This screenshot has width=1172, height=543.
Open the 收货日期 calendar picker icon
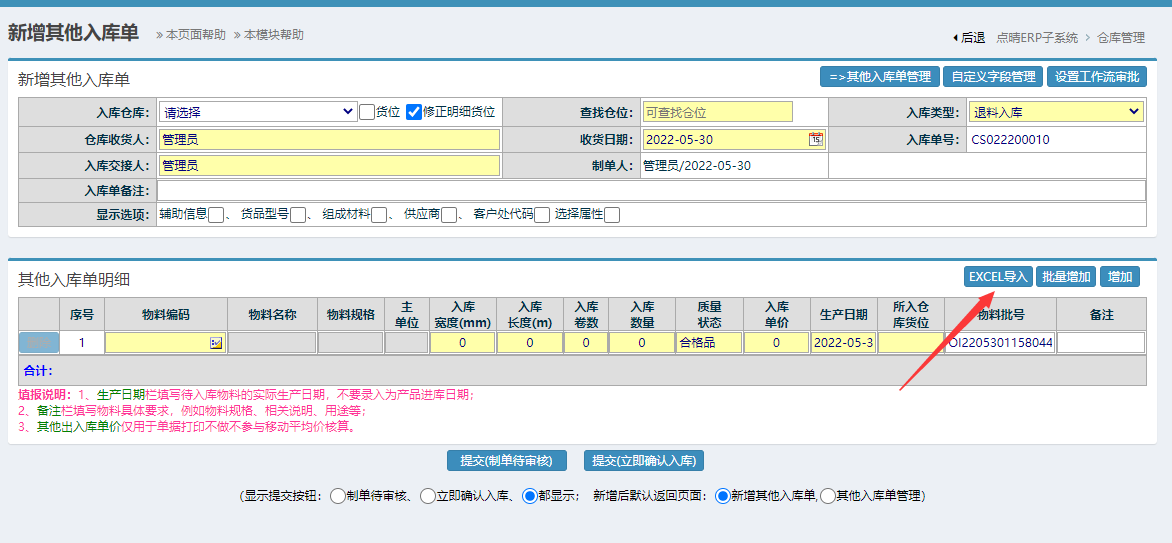(816, 139)
